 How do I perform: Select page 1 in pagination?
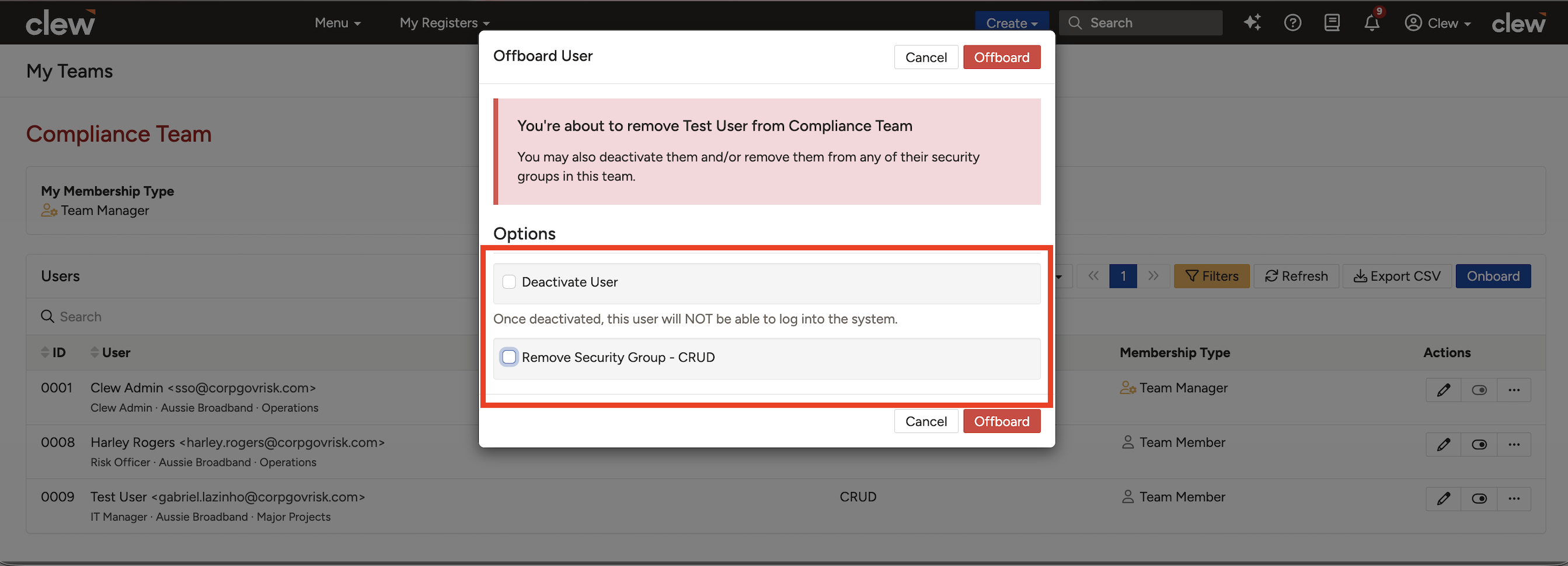[x=1123, y=277]
